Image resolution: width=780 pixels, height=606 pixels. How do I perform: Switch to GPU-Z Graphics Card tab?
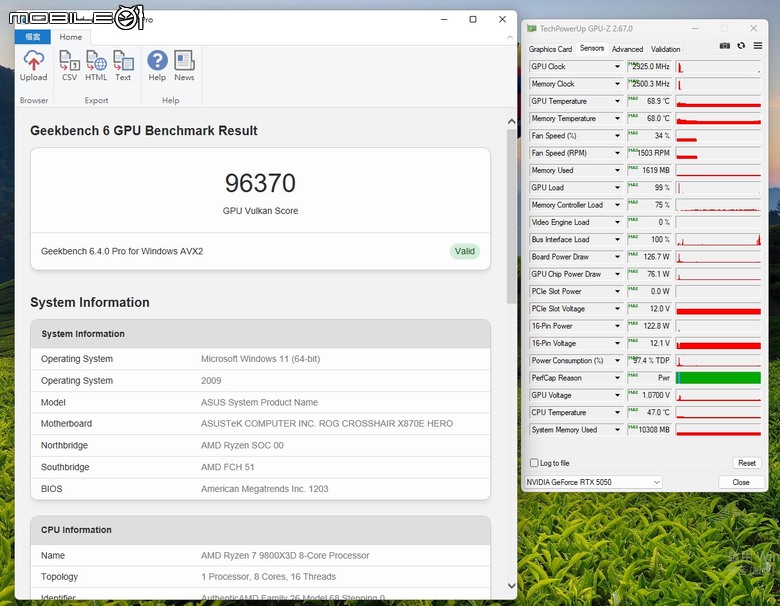[x=550, y=49]
